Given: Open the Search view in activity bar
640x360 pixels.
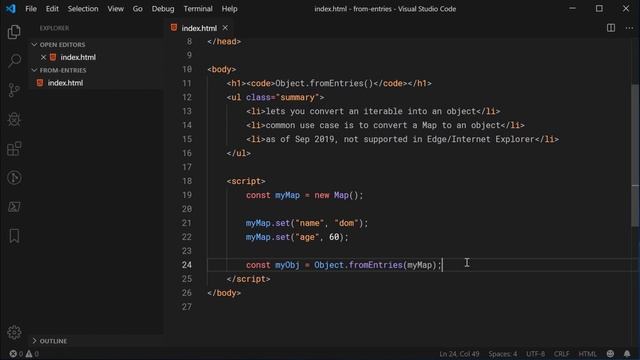Looking at the screenshot, I should [x=14, y=61].
